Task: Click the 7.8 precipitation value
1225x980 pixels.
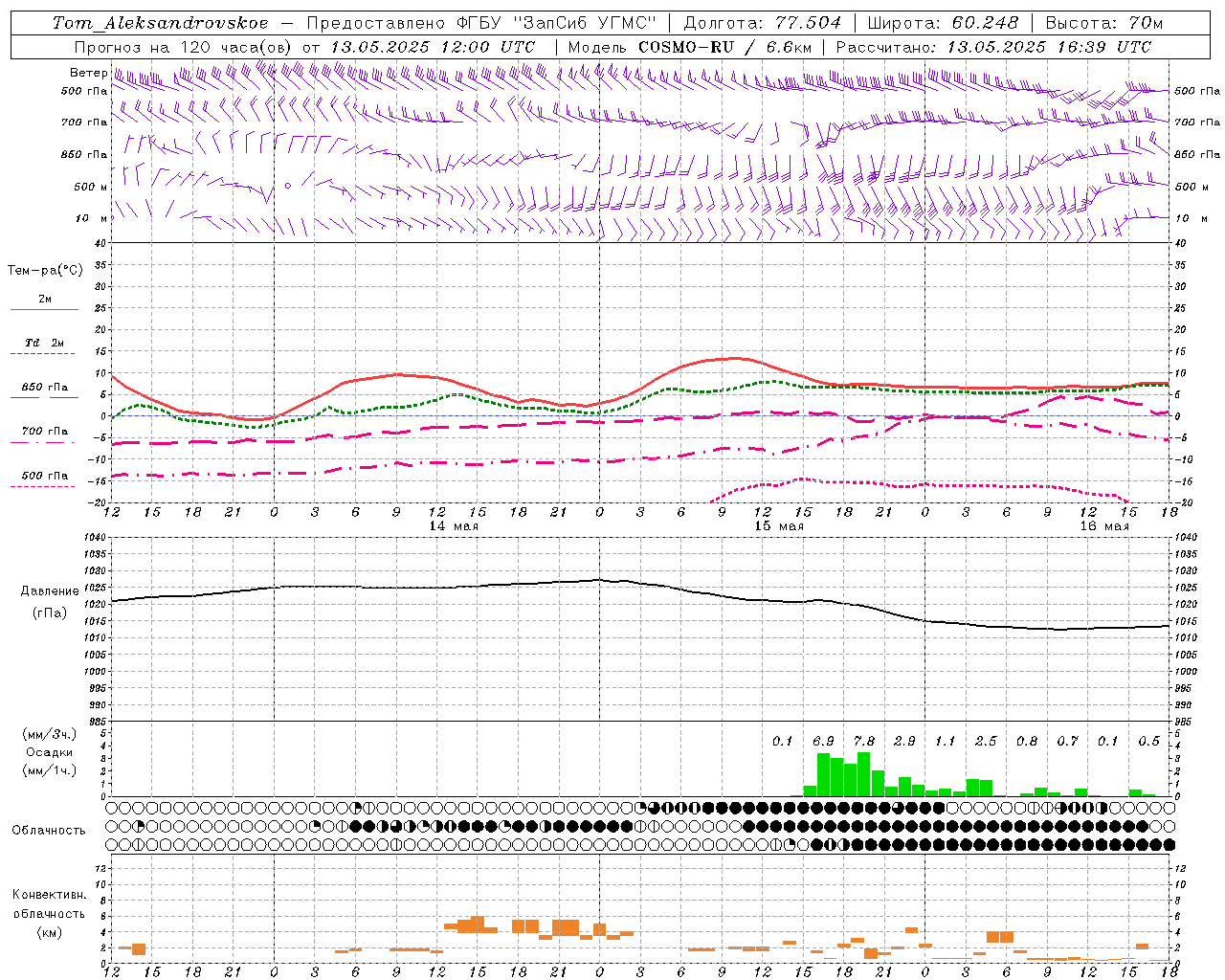Action: 864,742
